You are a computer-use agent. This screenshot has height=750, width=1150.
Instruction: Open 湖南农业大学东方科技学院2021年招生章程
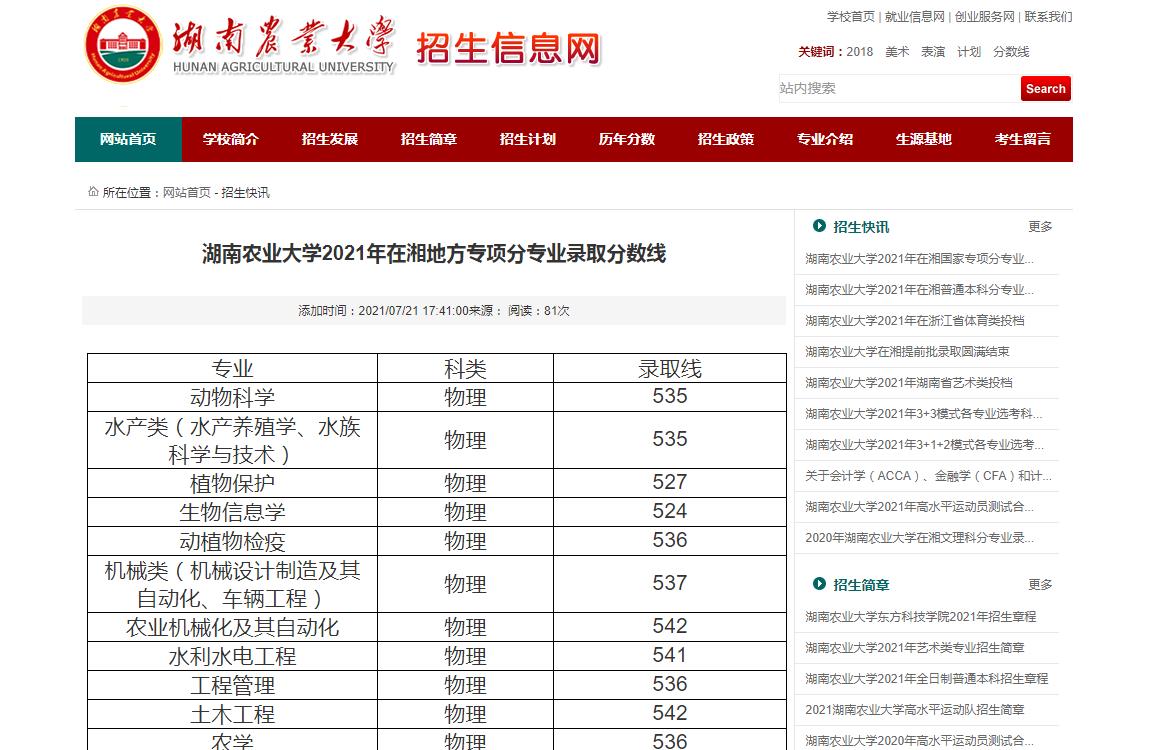point(920,617)
